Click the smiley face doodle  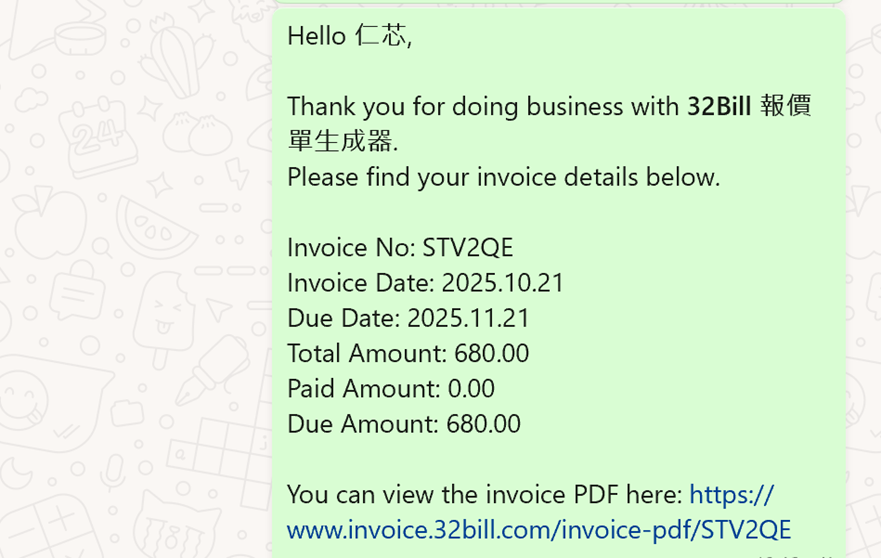click(x=22, y=396)
